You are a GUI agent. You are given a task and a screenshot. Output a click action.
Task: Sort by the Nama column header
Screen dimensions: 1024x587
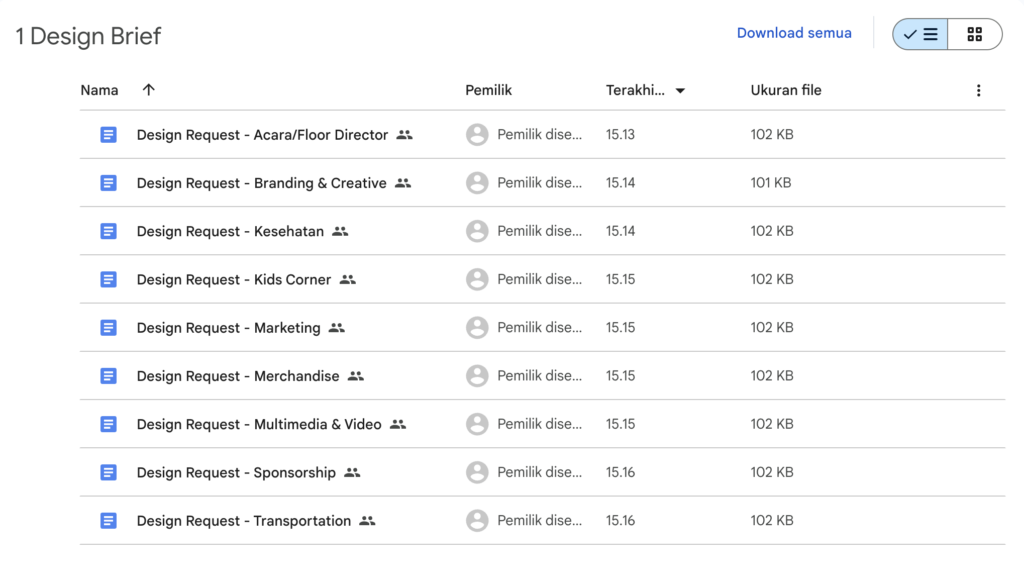click(99, 90)
